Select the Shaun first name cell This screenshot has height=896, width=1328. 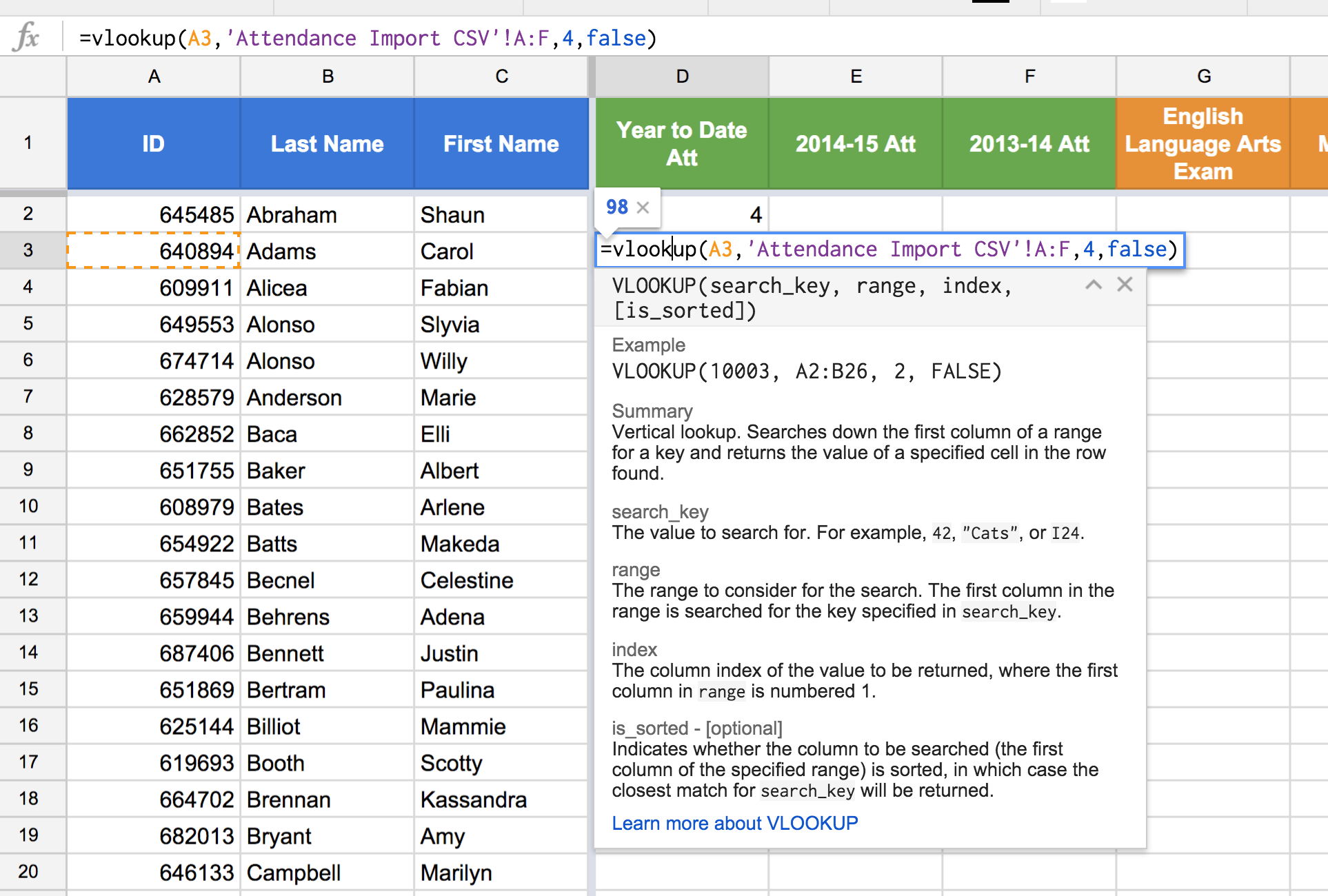point(501,214)
